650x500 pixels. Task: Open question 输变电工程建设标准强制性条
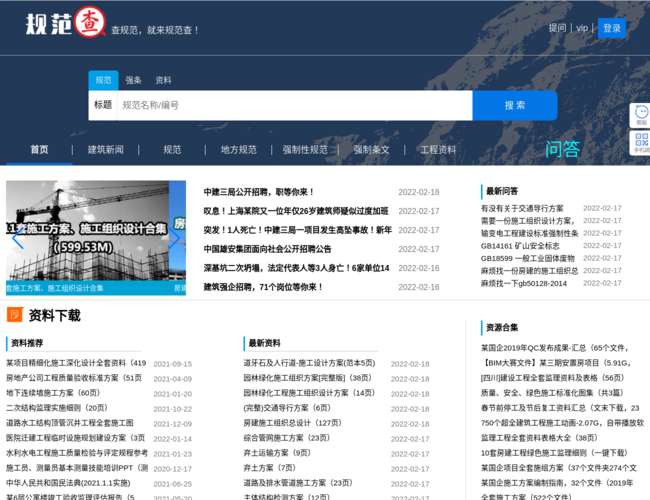click(x=529, y=233)
